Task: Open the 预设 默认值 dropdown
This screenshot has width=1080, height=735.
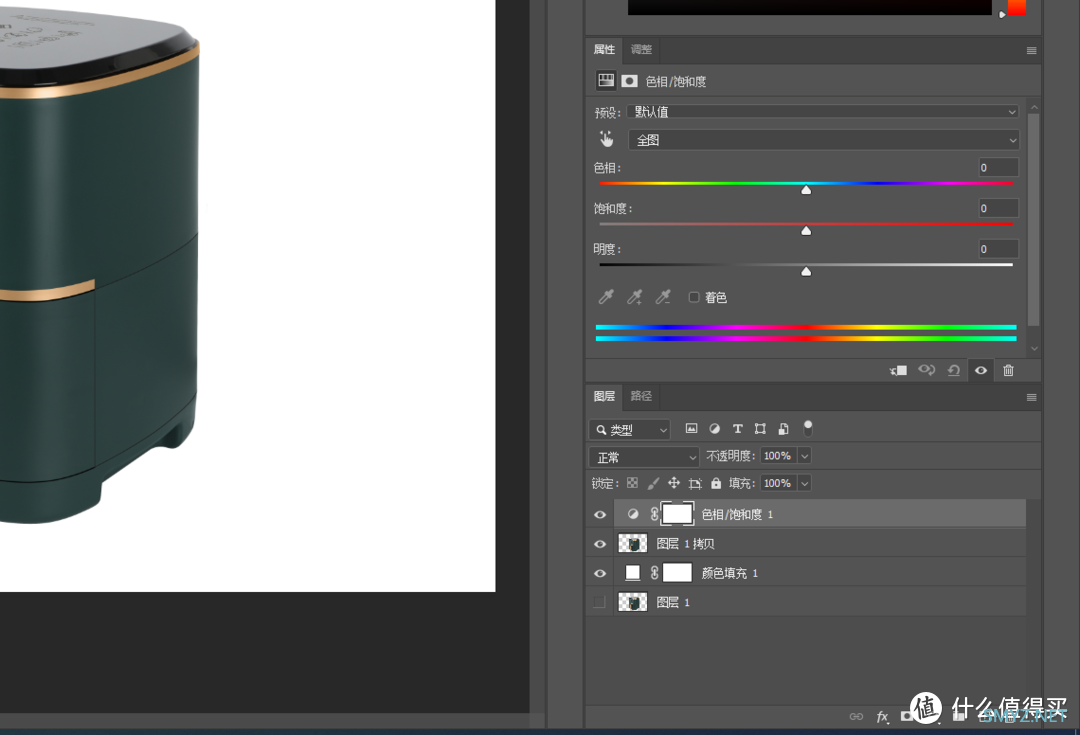Action: (823, 112)
